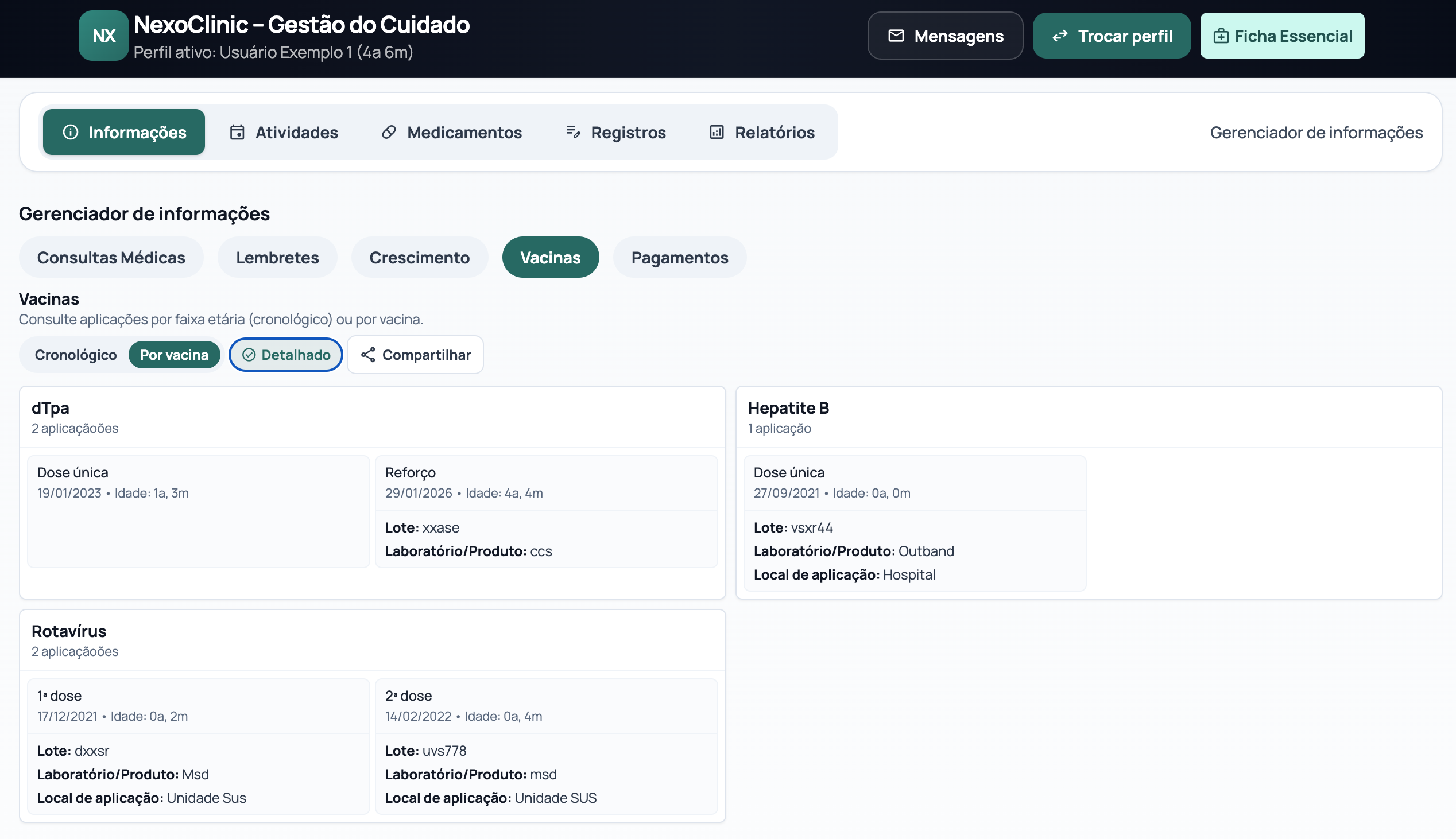Open the Mensagens button
The image size is (1456, 839).
945,36
